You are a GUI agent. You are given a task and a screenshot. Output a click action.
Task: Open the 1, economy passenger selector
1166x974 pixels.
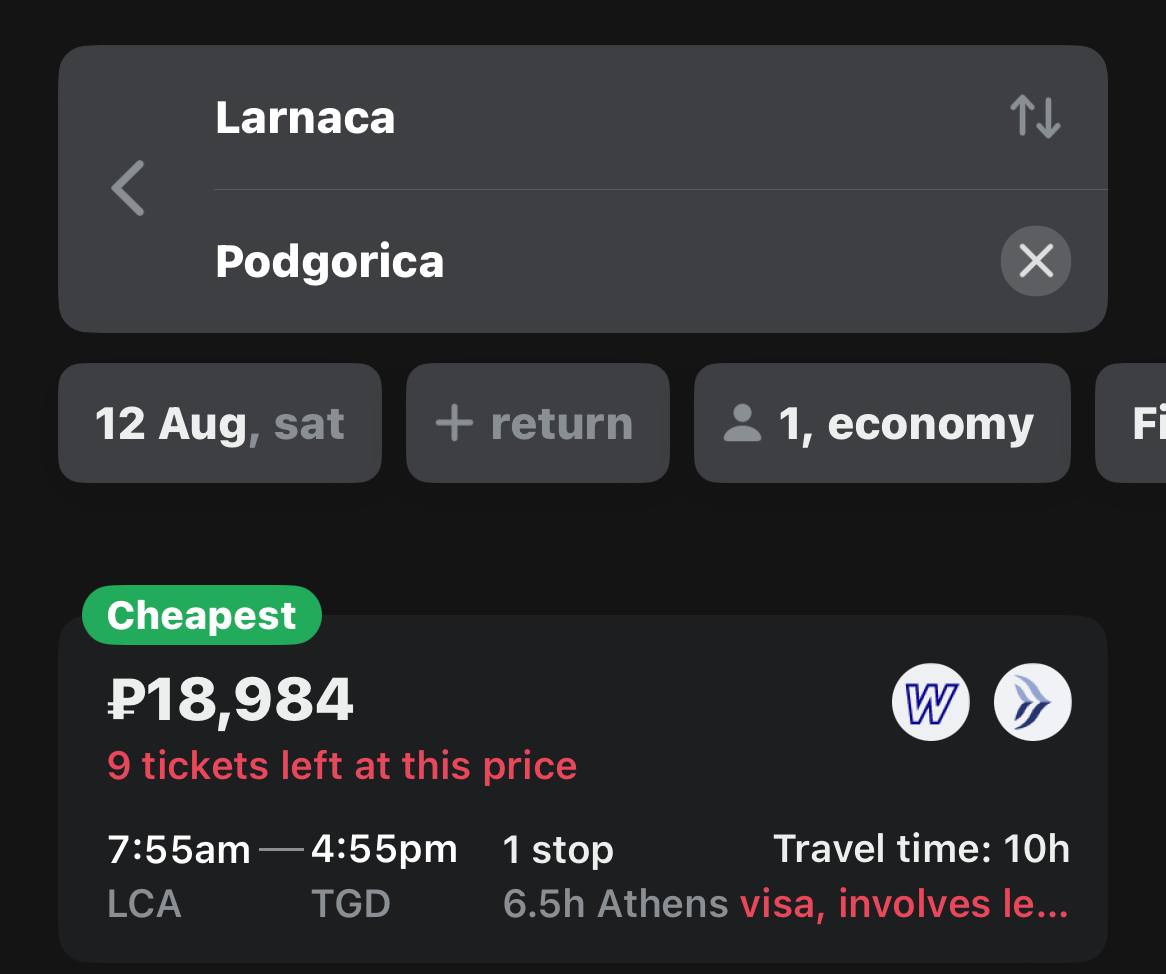(881, 423)
